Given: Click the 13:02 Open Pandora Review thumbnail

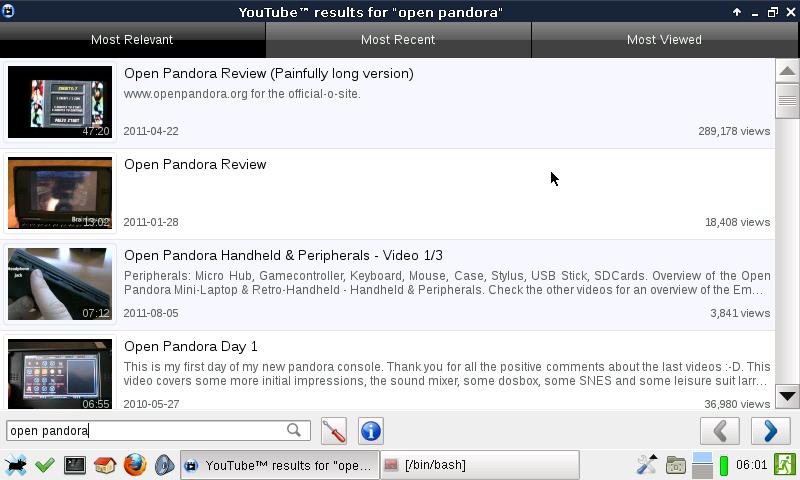Looking at the screenshot, I should pyautogui.click(x=60, y=193).
